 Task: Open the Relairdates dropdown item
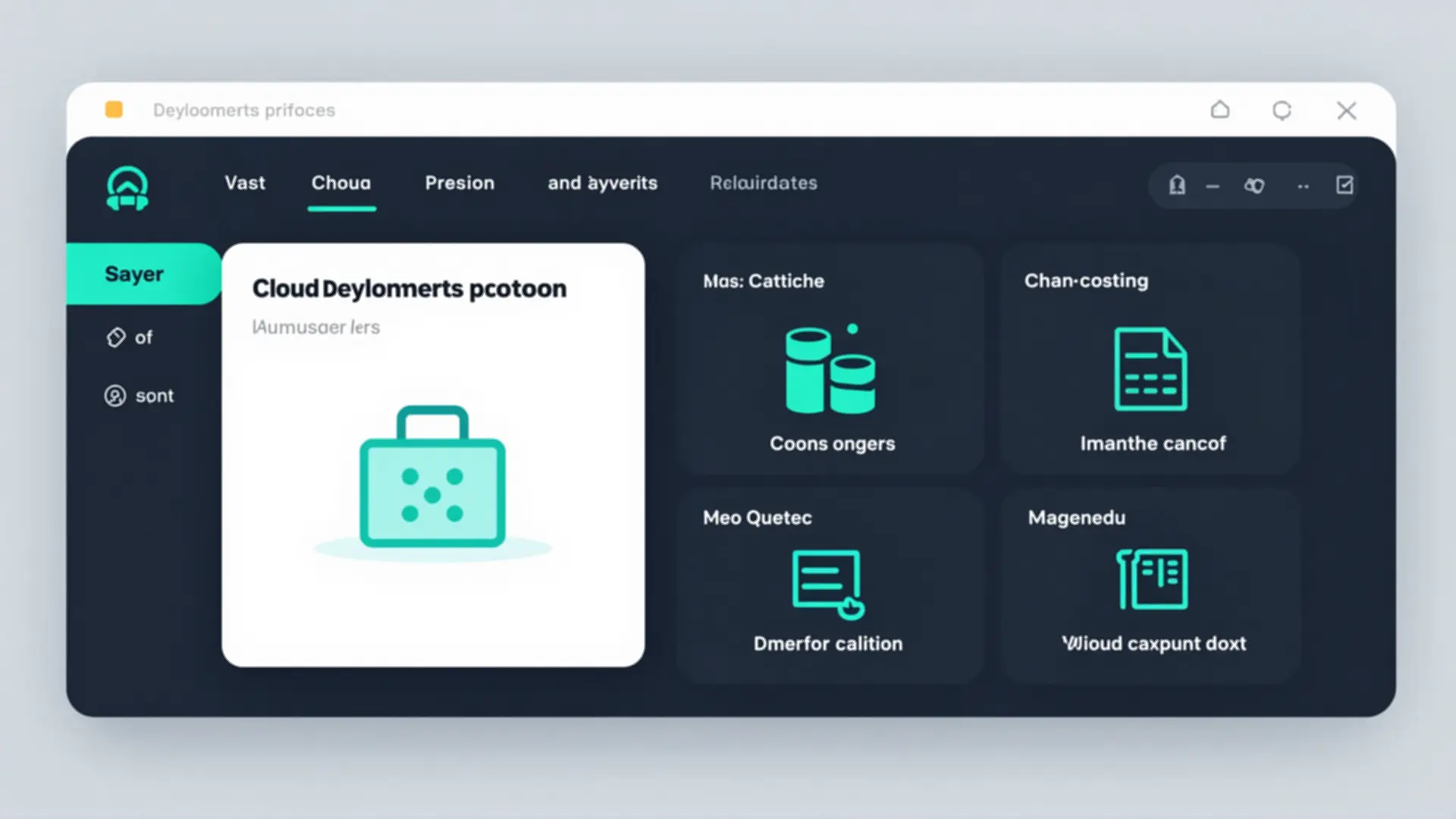(762, 183)
